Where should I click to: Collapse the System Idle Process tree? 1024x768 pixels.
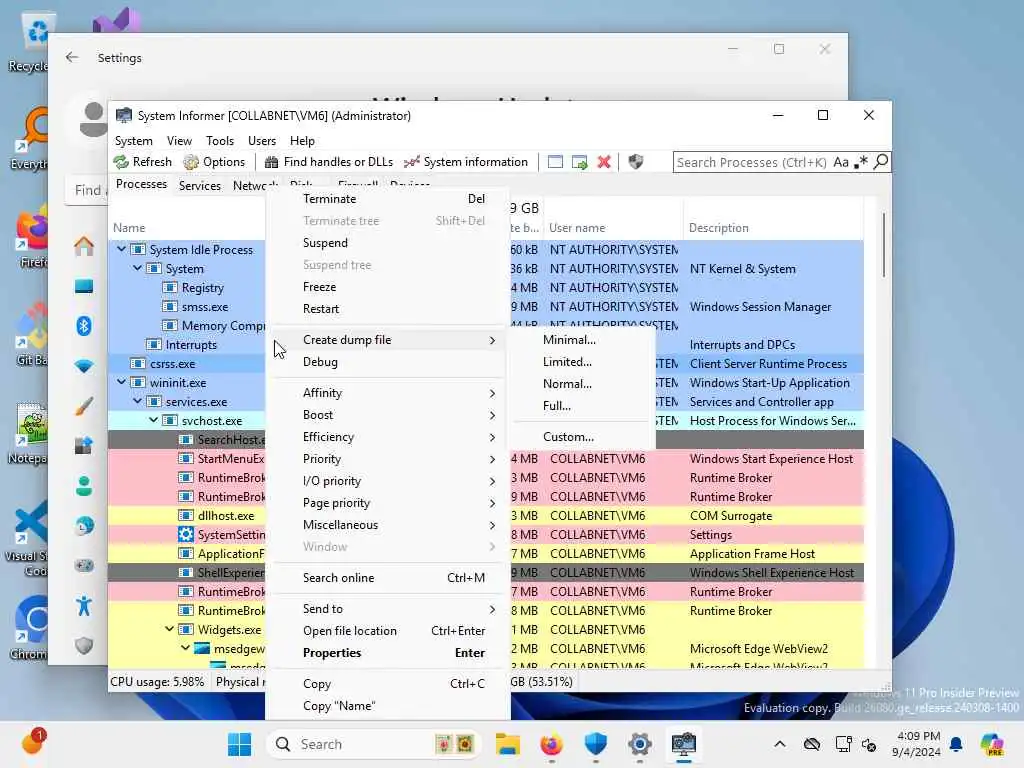click(x=121, y=249)
